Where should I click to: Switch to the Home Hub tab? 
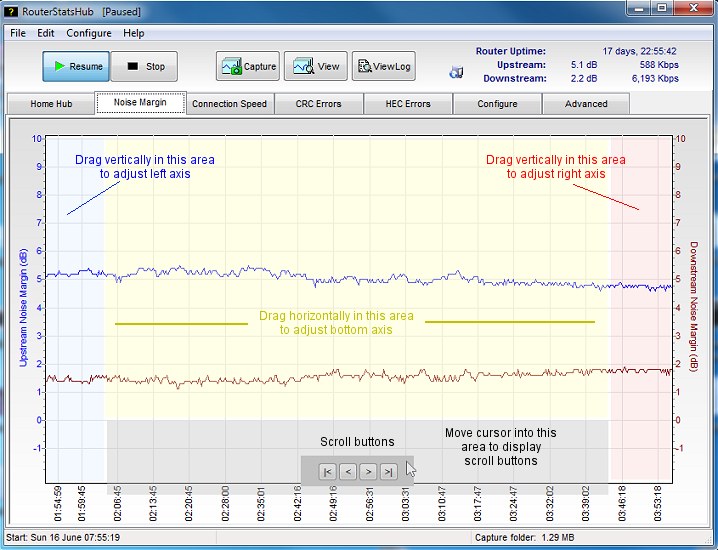(51, 104)
